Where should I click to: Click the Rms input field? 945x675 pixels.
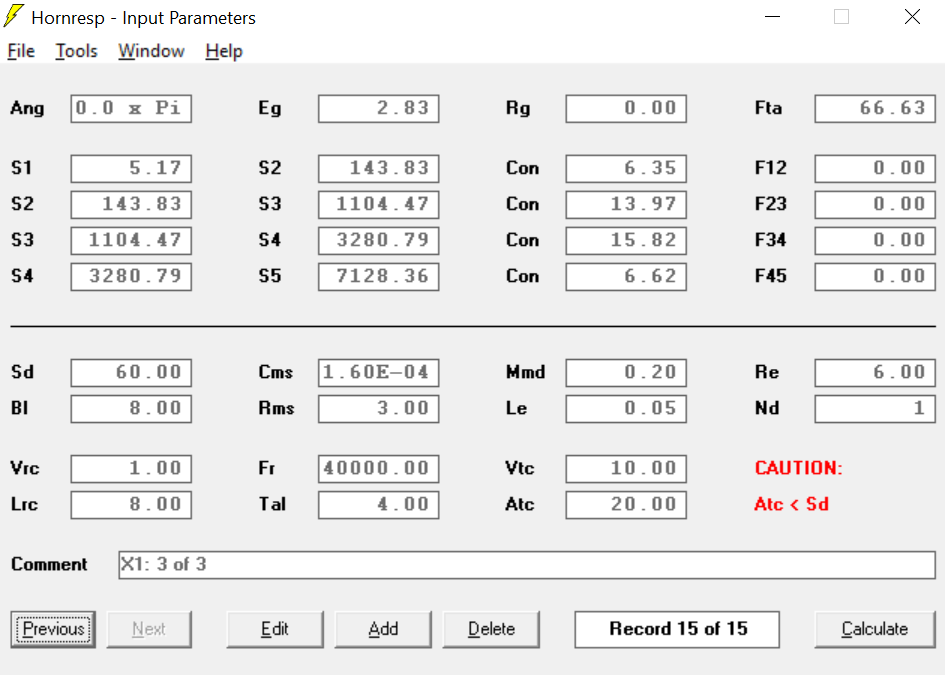point(378,409)
